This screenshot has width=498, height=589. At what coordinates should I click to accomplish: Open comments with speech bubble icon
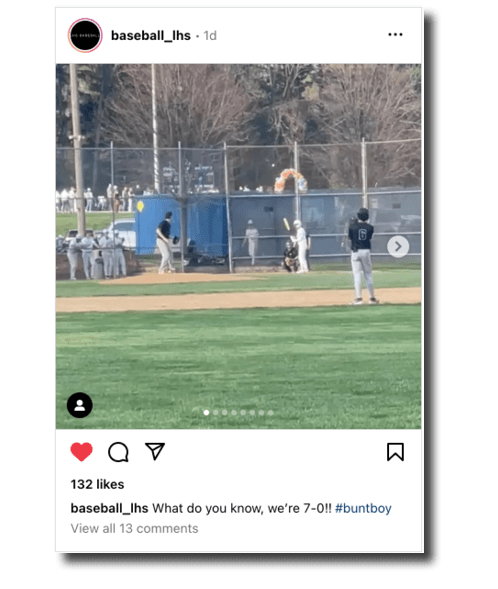pos(118,452)
